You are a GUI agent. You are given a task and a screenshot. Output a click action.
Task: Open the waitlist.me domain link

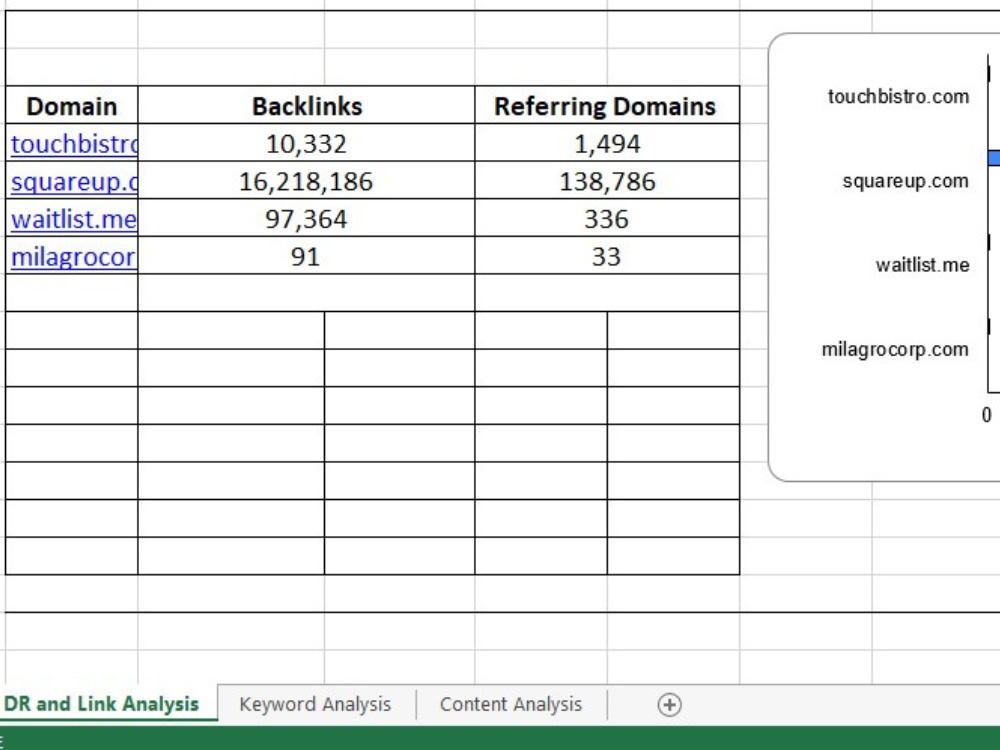pos(74,219)
